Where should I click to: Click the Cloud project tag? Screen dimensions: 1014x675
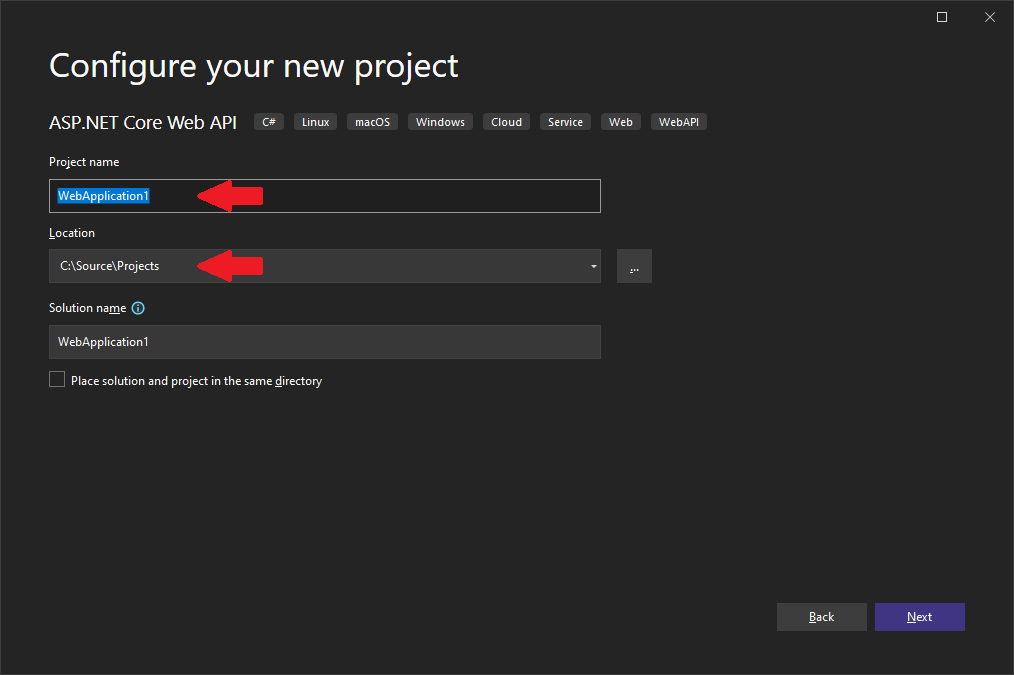pos(506,121)
